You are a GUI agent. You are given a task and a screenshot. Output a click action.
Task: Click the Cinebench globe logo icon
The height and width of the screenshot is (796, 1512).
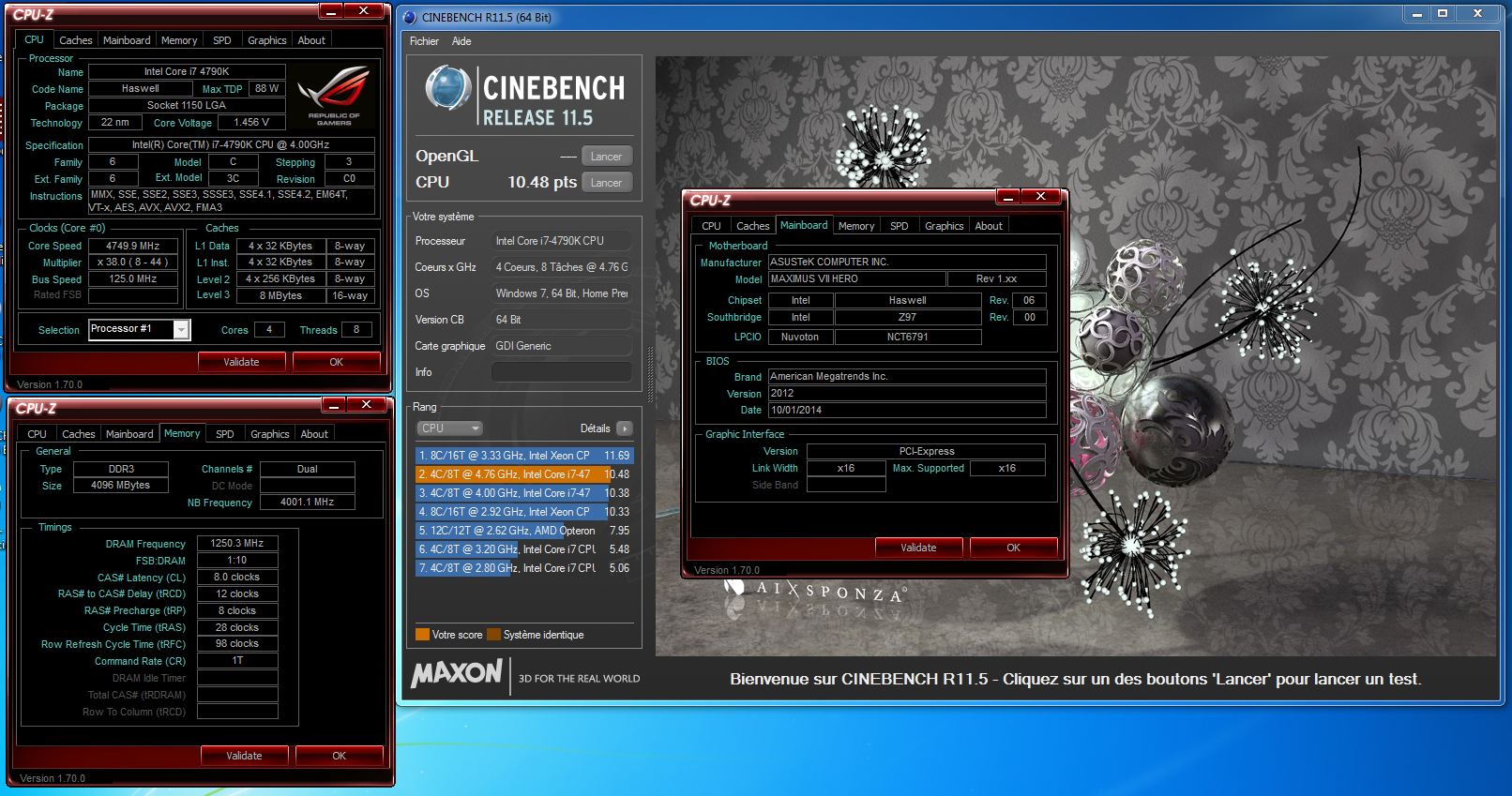point(447,88)
